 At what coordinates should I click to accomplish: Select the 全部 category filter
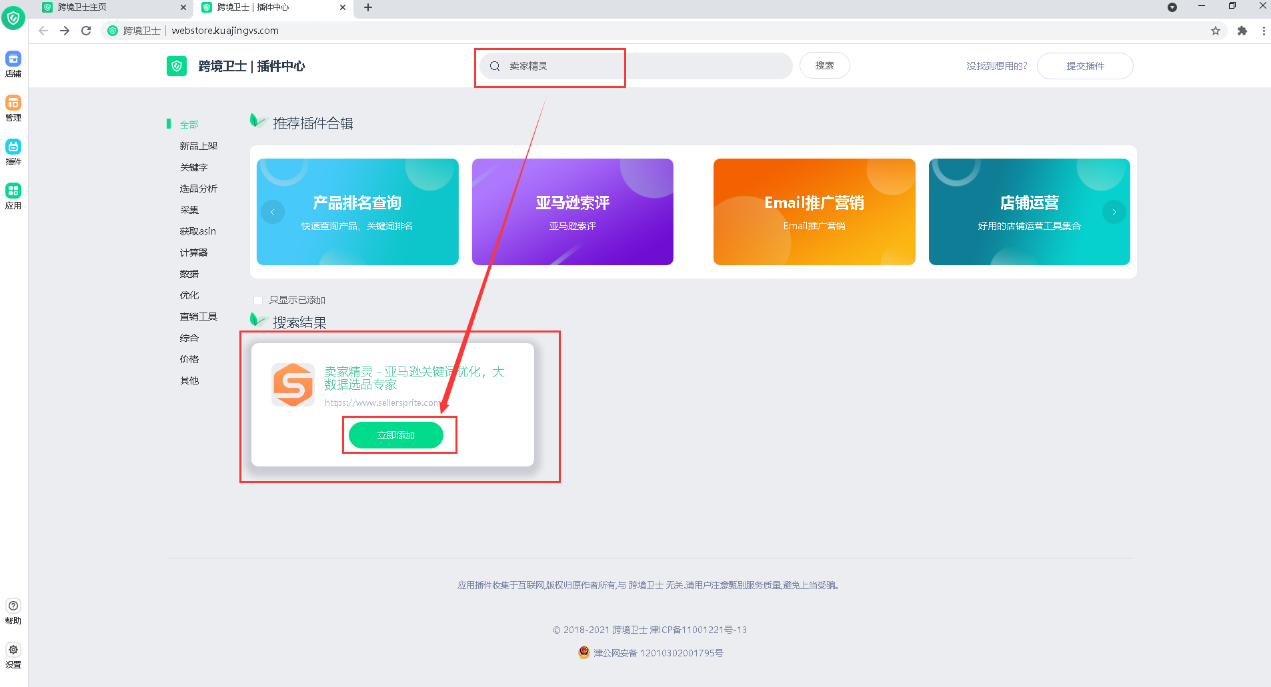point(188,123)
